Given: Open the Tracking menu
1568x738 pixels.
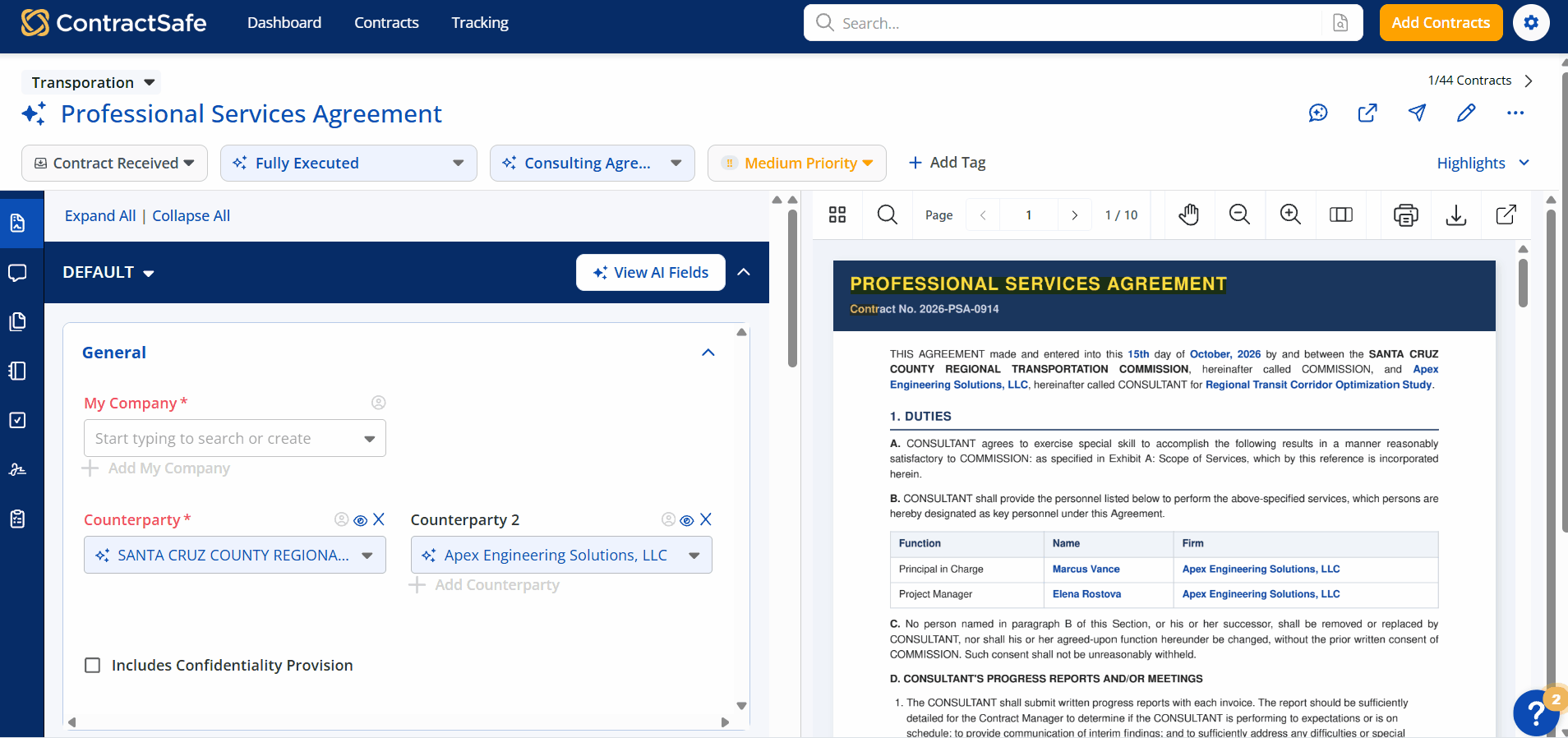Looking at the screenshot, I should point(480,23).
